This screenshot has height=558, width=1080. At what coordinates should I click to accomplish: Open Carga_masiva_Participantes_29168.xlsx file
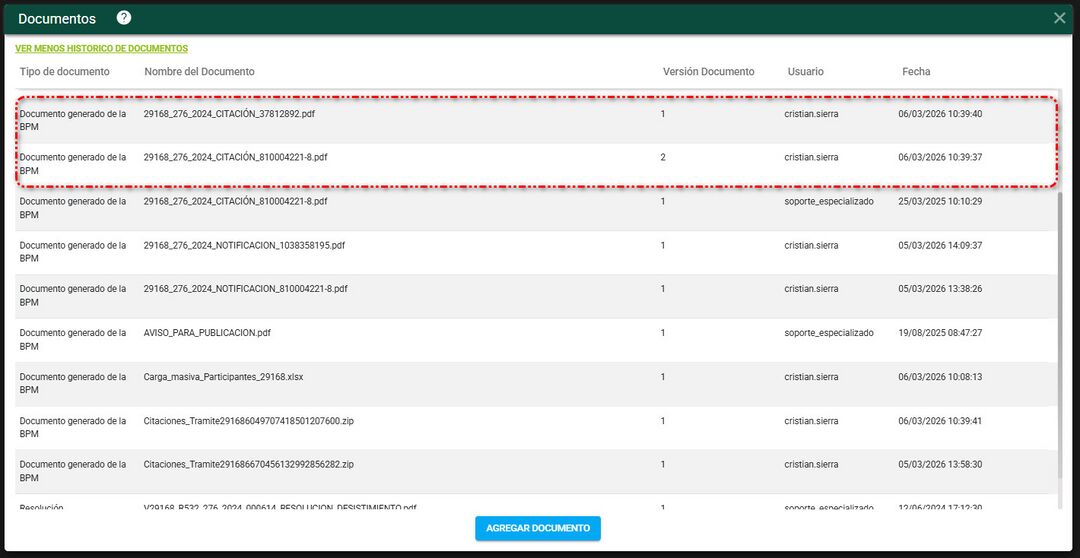tap(223, 377)
